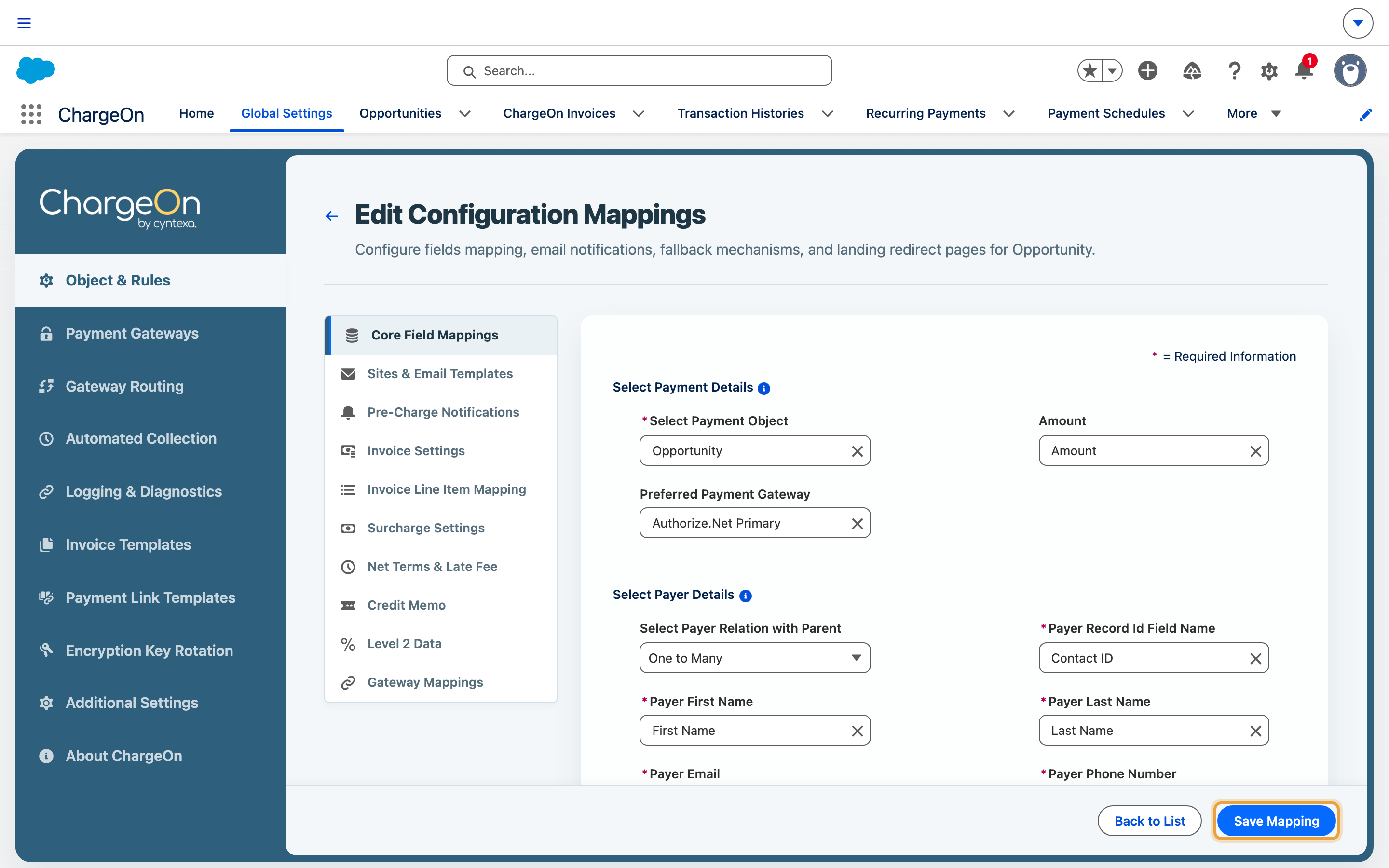Open About ChargeOn in sidebar
Image resolution: width=1389 pixels, height=868 pixels.
150,756
